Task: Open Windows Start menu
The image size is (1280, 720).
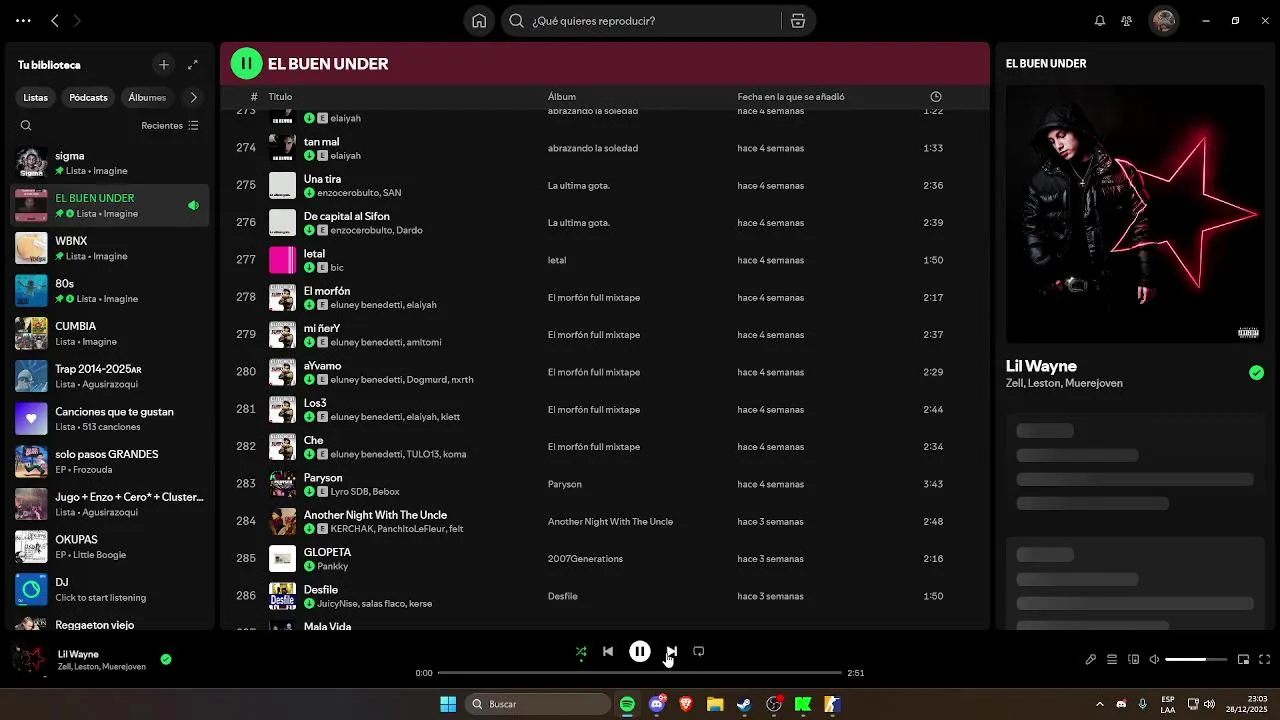Action: (448, 704)
